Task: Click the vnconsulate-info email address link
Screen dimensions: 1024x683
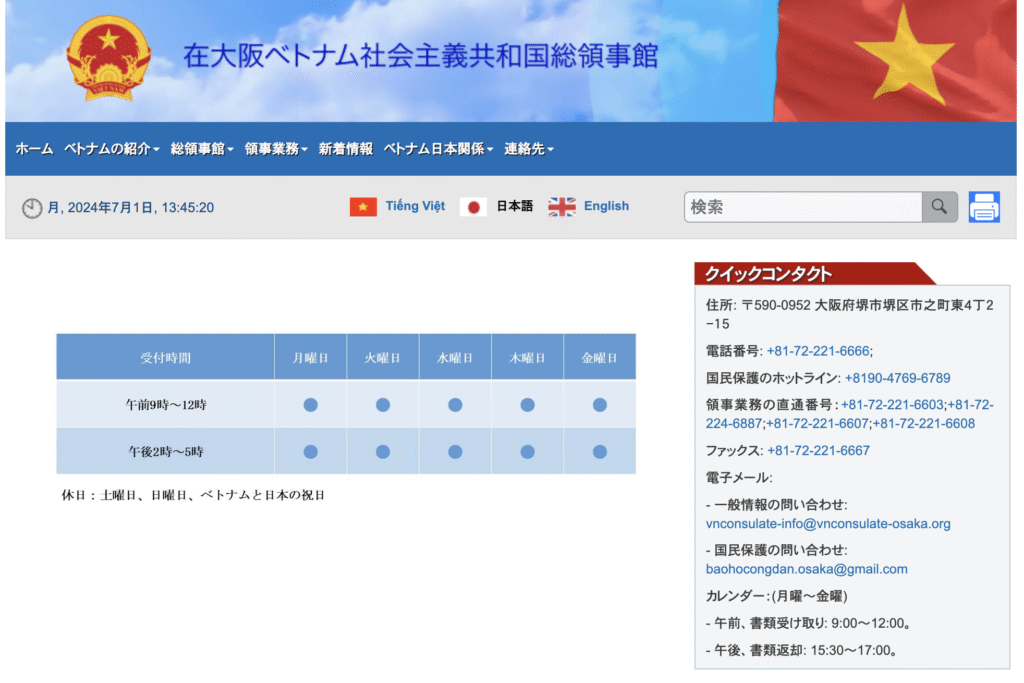Action: (x=827, y=523)
